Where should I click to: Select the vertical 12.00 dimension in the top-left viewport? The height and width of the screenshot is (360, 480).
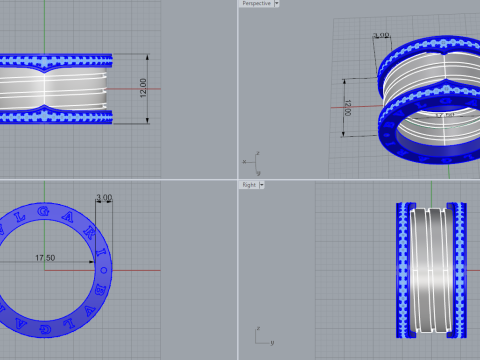coord(143,88)
